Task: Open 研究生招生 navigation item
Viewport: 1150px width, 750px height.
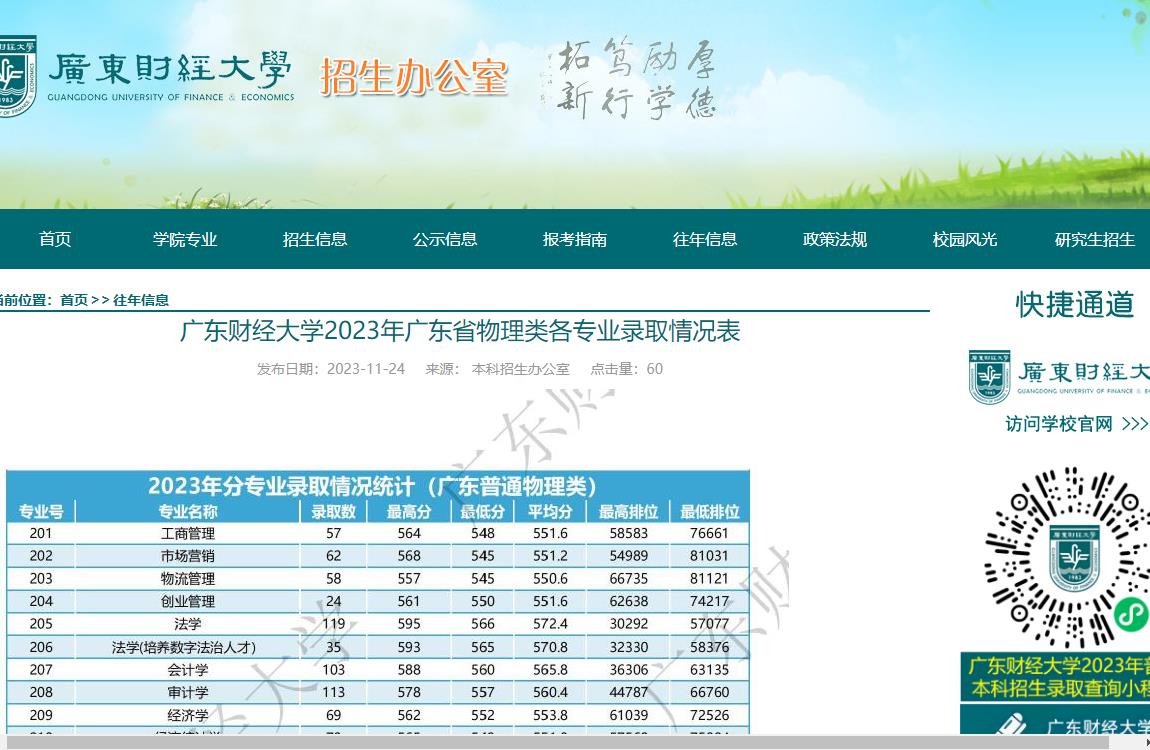Action: (1094, 239)
